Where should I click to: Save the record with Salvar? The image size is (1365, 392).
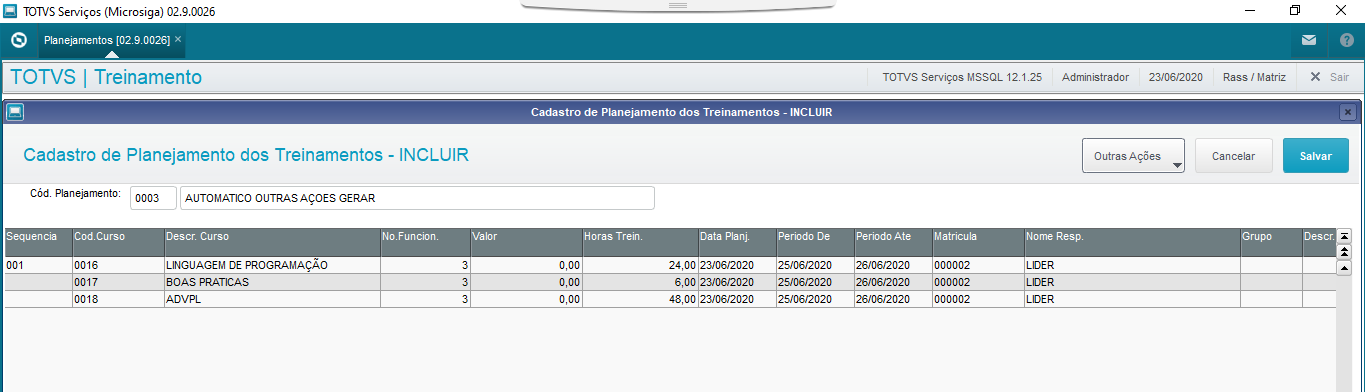coord(1315,156)
